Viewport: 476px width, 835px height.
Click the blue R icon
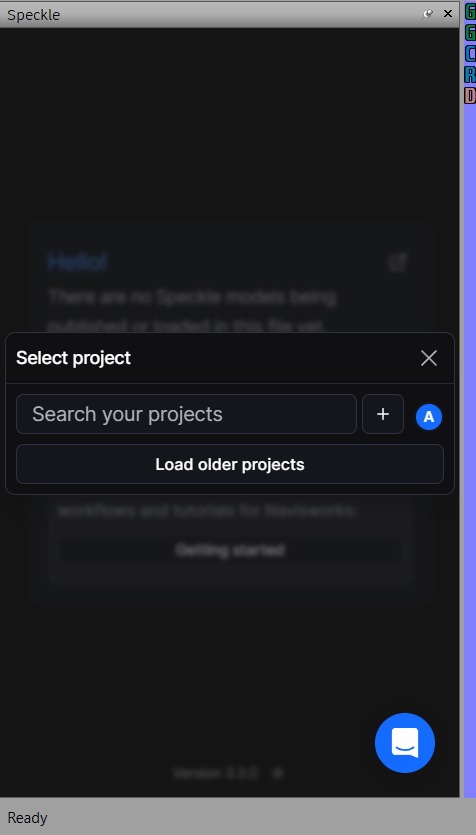coord(470,74)
